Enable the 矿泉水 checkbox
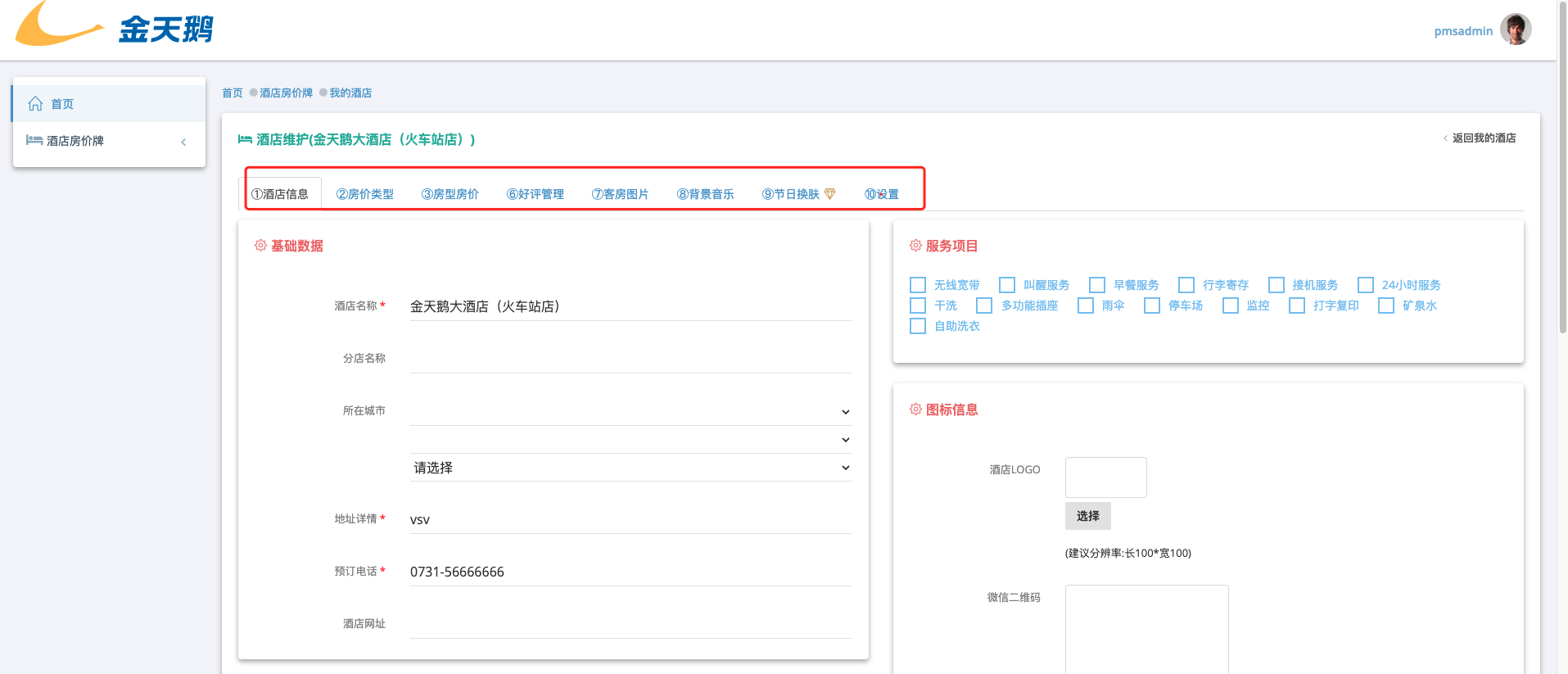The width and height of the screenshot is (1568, 674). pos(1386,305)
